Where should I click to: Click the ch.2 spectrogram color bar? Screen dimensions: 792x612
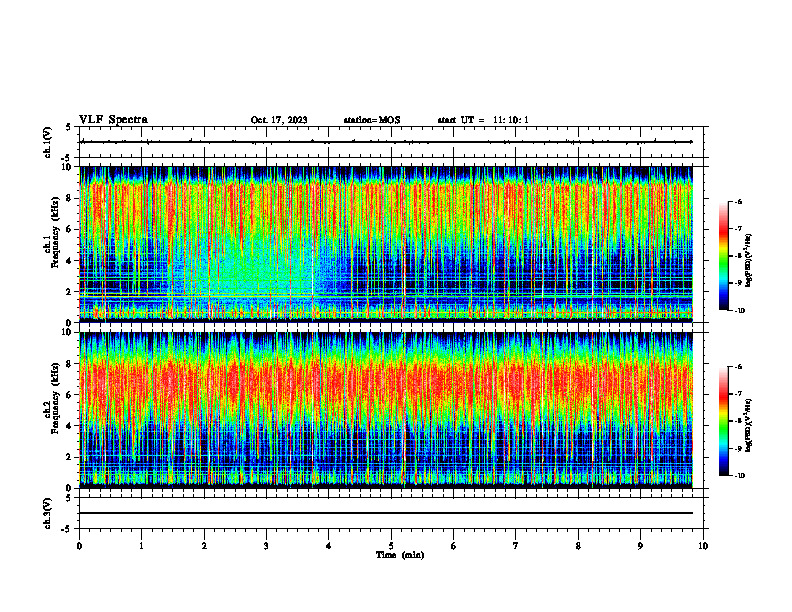(723, 421)
